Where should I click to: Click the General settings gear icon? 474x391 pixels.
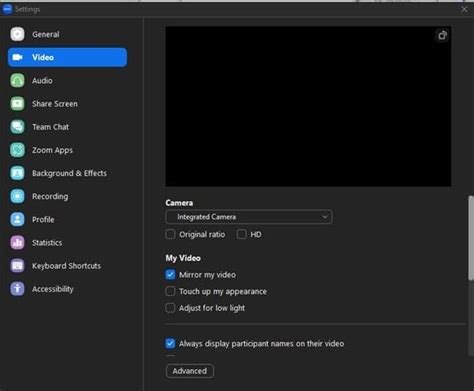pos(17,34)
